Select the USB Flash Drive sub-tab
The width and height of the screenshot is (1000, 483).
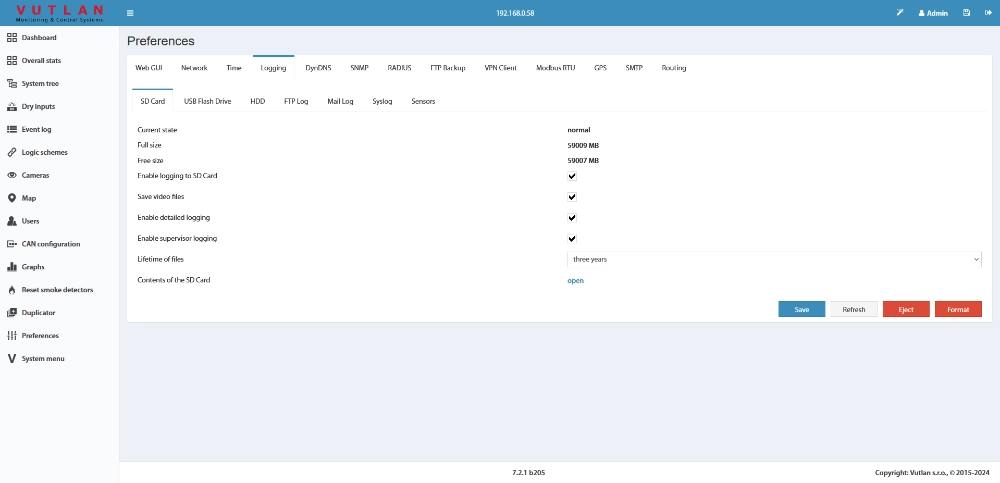point(207,101)
